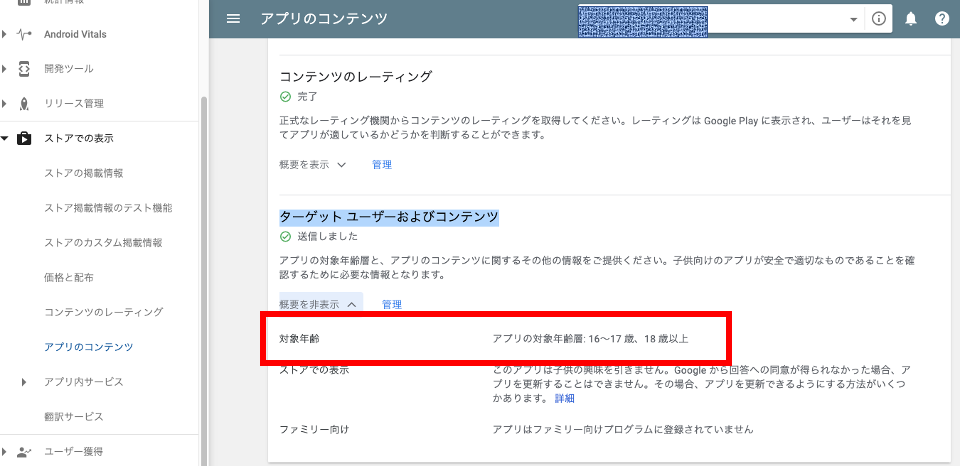Select アプリのコンテンツ in sidebar

click(89, 347)
